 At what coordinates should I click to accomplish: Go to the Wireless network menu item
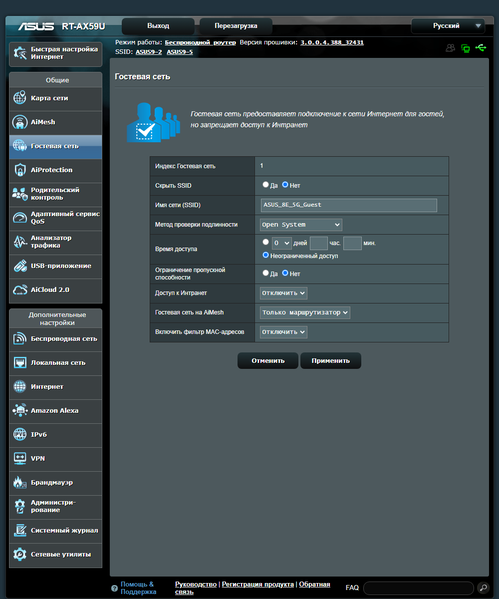56,339
